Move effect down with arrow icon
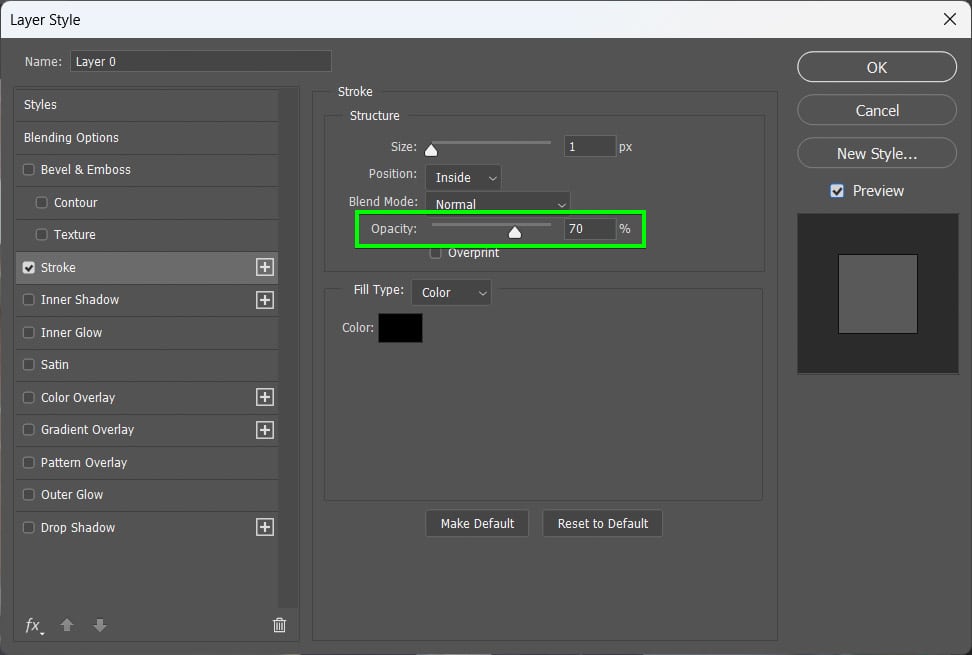This screenshot has height=655, width=972. [x=100, y=625]
